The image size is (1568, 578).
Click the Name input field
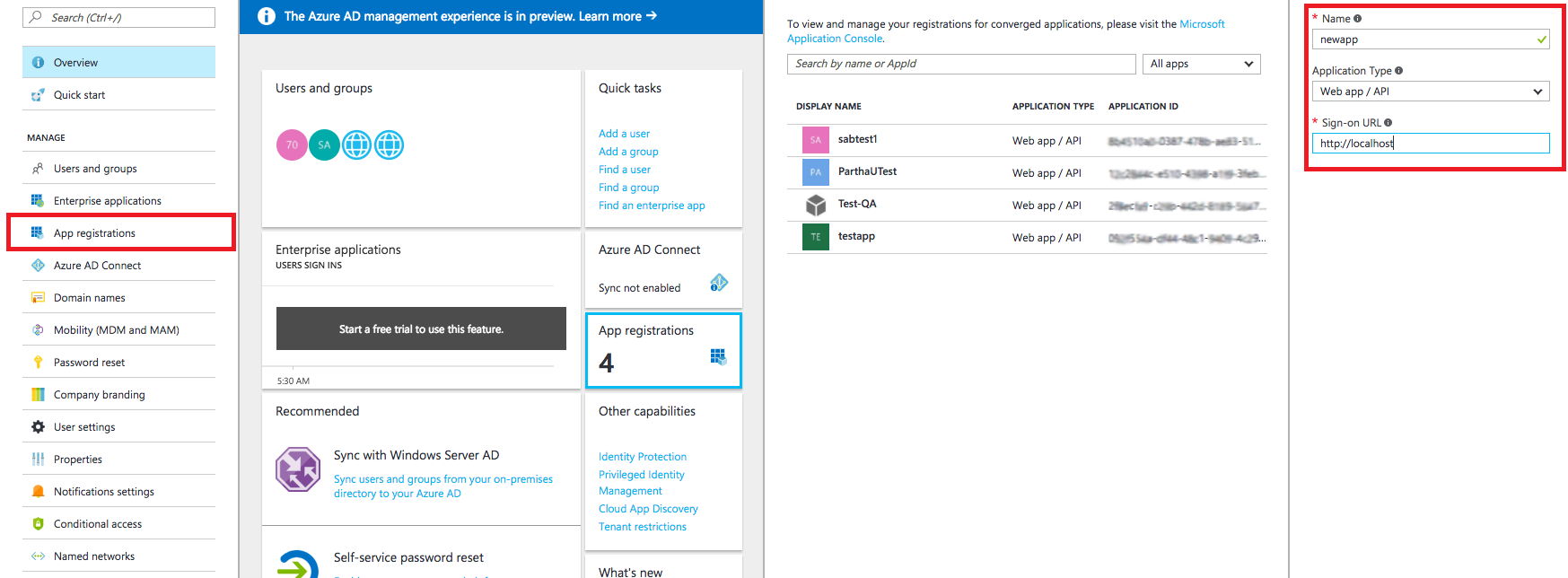[x=1431, y=39]
